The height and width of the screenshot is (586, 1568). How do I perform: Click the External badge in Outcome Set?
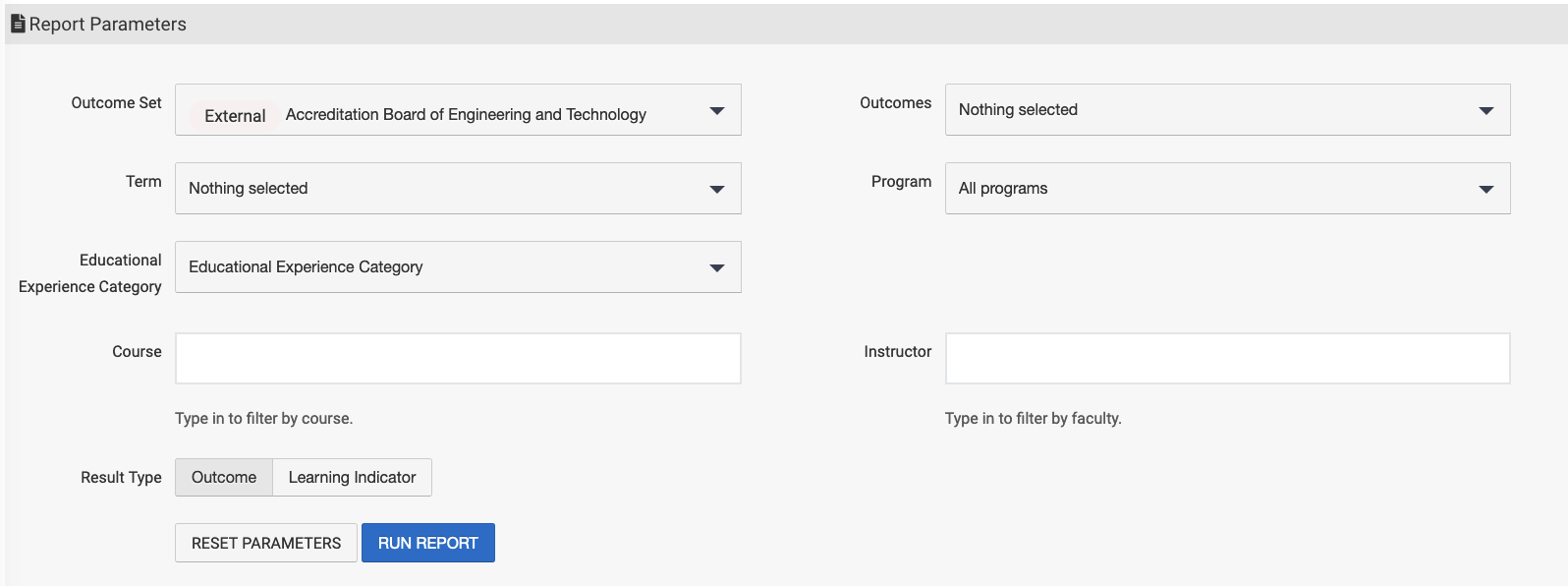click(235, 116)
